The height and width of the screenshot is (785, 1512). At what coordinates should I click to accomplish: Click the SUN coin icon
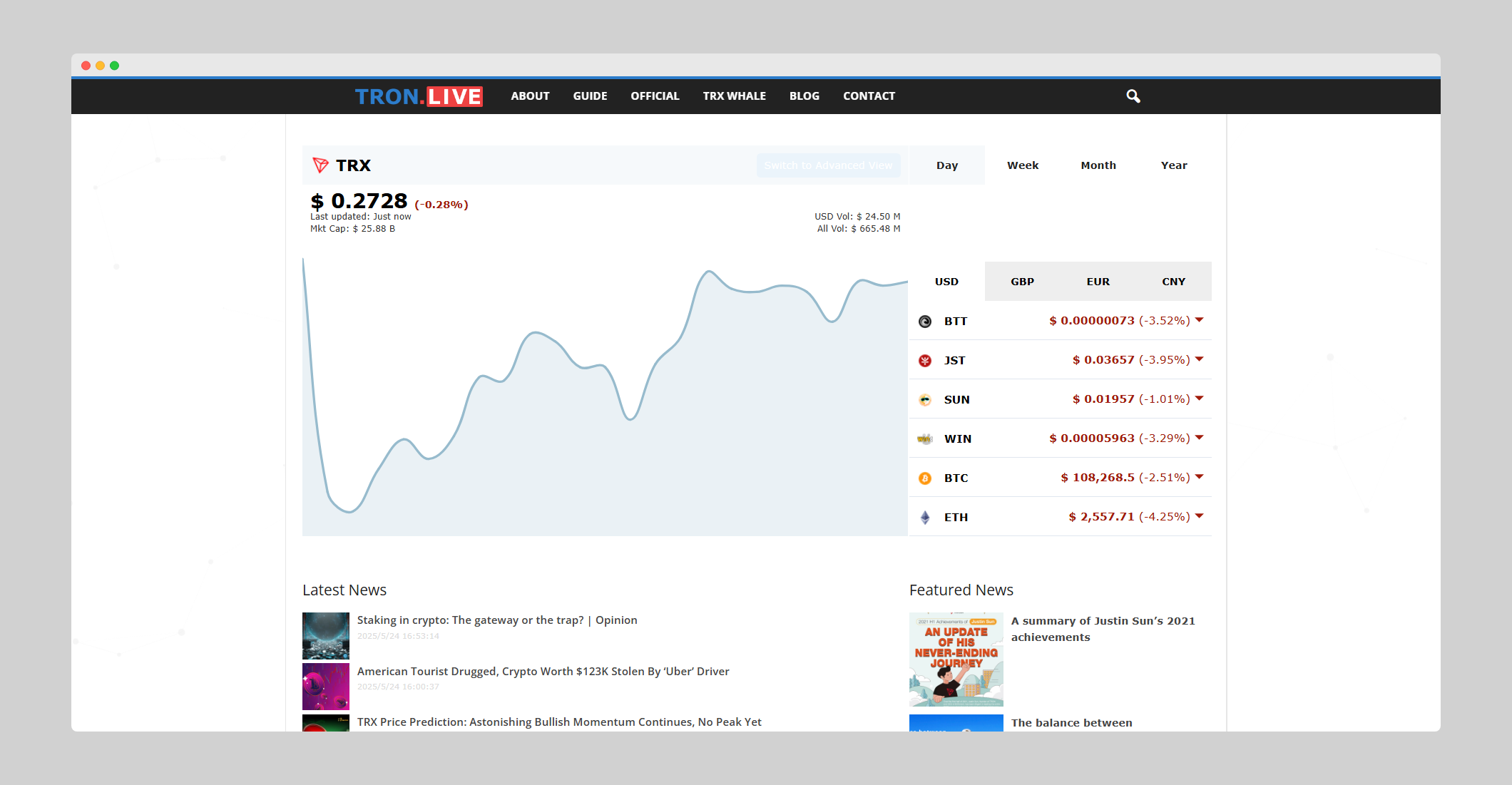pyautogui.click(x=925, y=400)
